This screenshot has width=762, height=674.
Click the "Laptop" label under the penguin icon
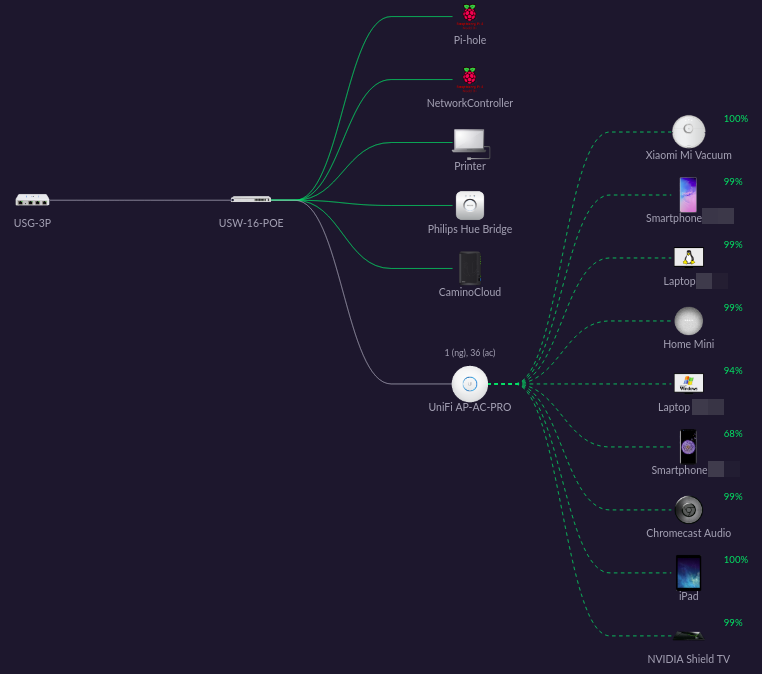pos(679,281)
